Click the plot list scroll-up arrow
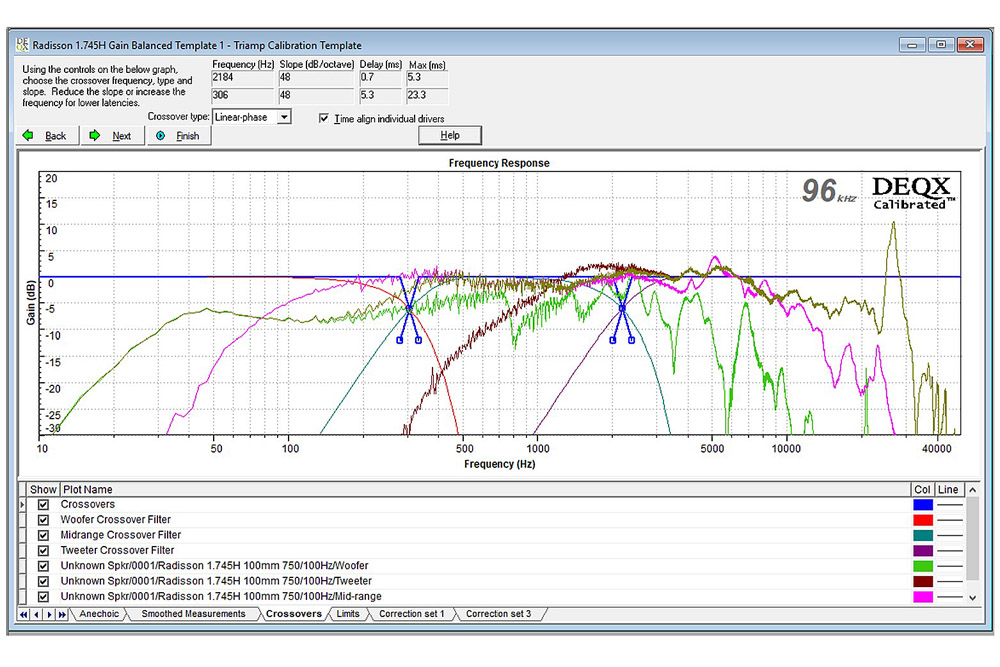1000x667 pixels. point(973,490)
